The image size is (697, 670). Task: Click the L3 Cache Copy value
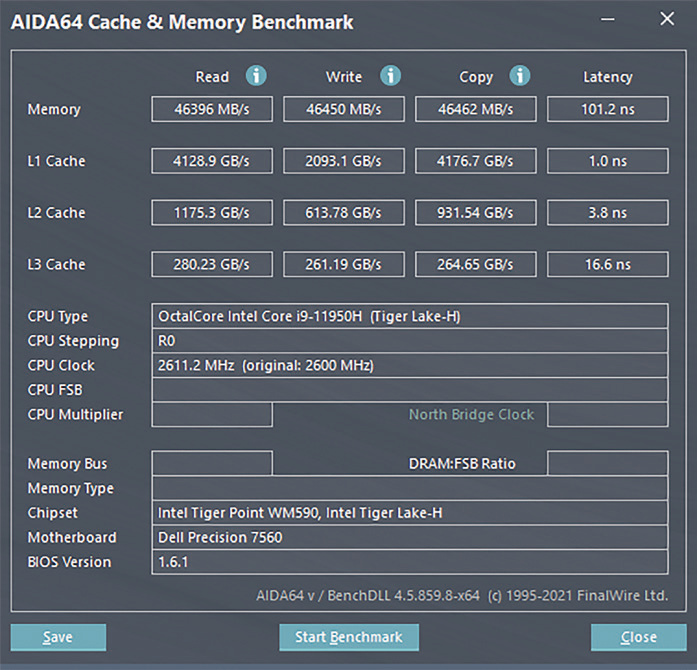[476, 265]
